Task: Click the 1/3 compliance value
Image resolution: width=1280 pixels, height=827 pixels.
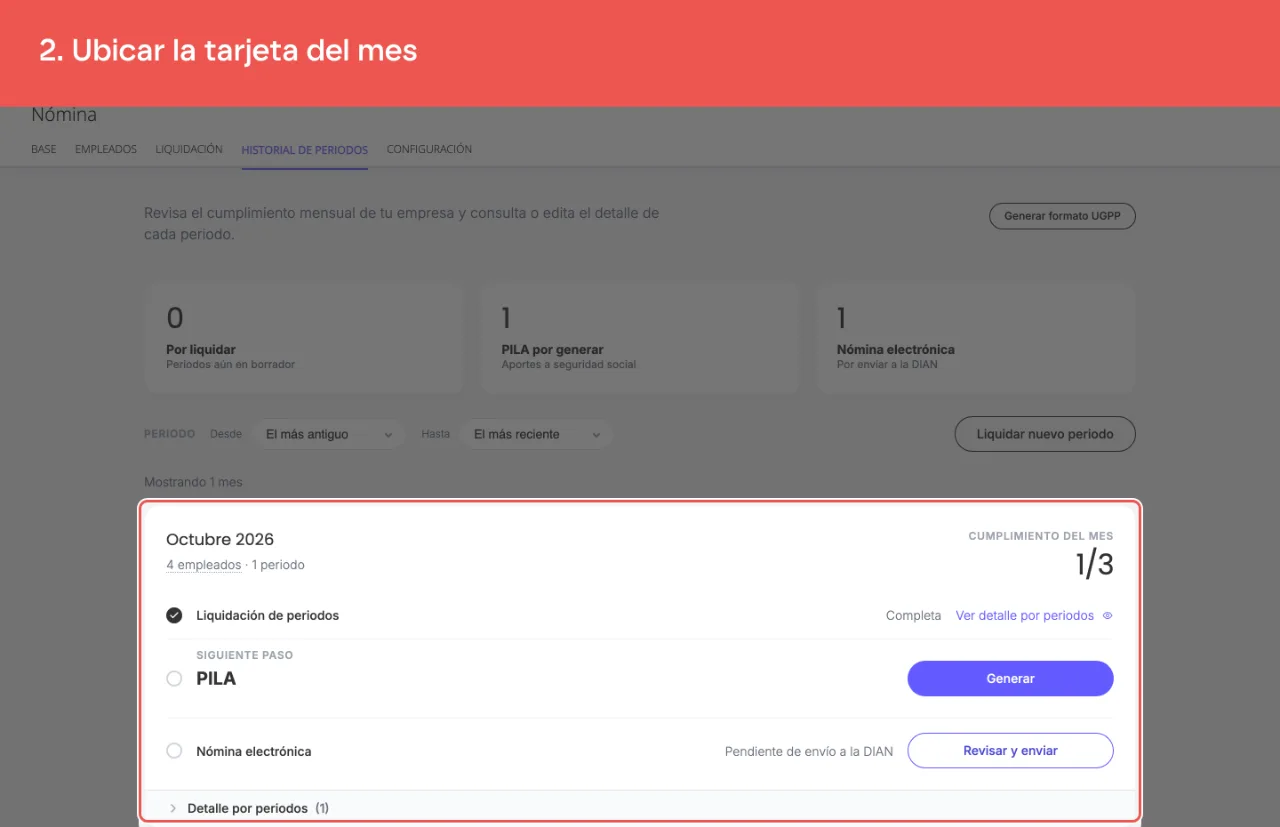Action: 1094,565
